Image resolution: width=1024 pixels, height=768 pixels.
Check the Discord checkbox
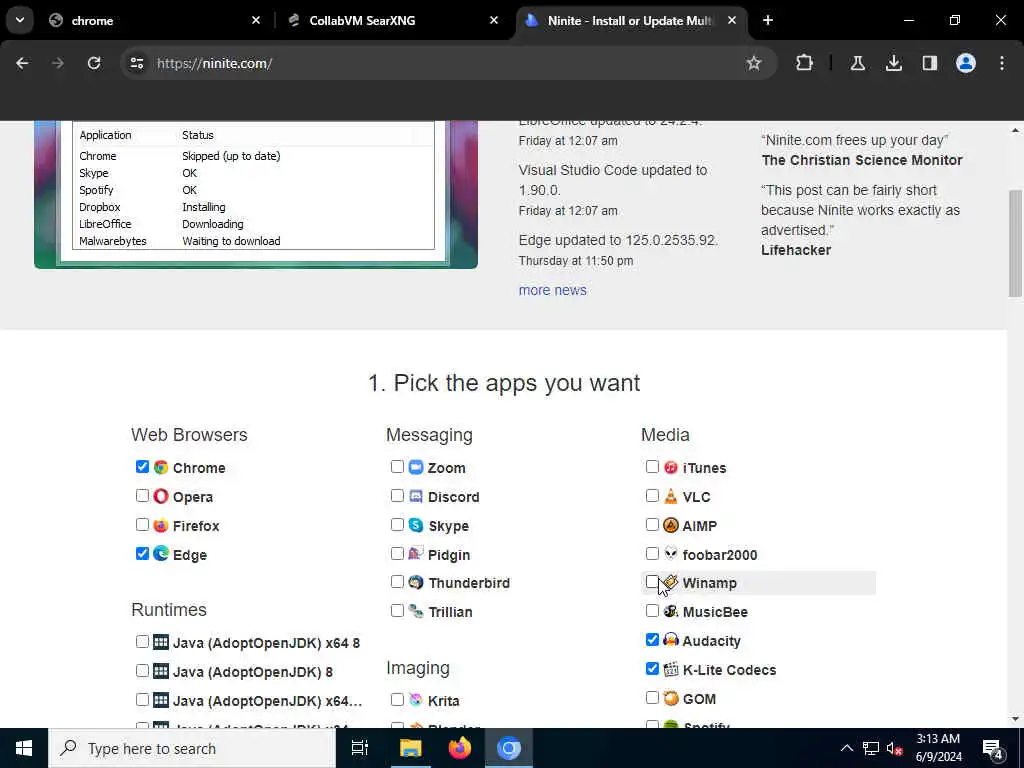click(397, 495)
